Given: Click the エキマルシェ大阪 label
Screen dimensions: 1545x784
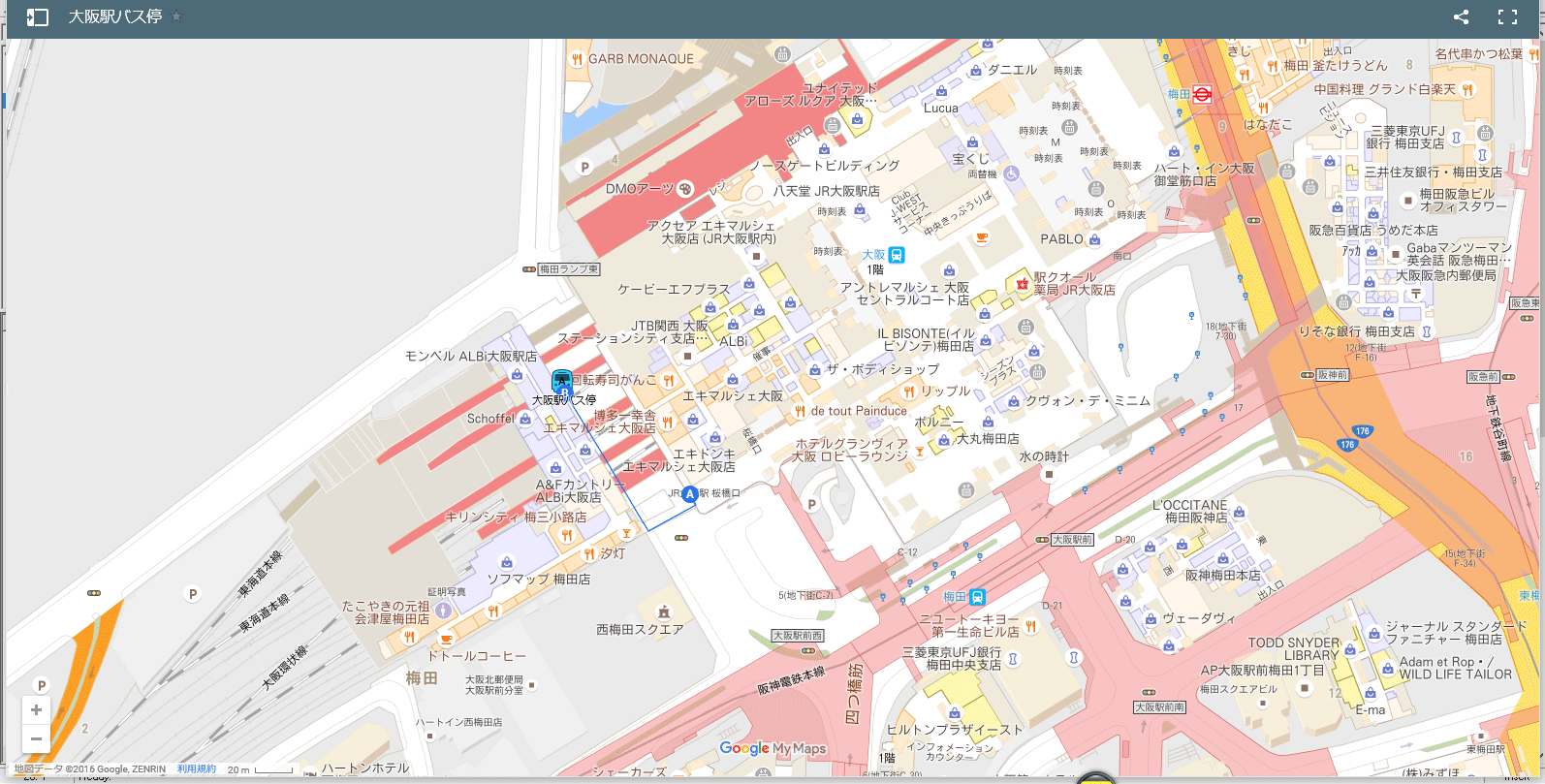Looking at the screenshot, I should 733,396.
